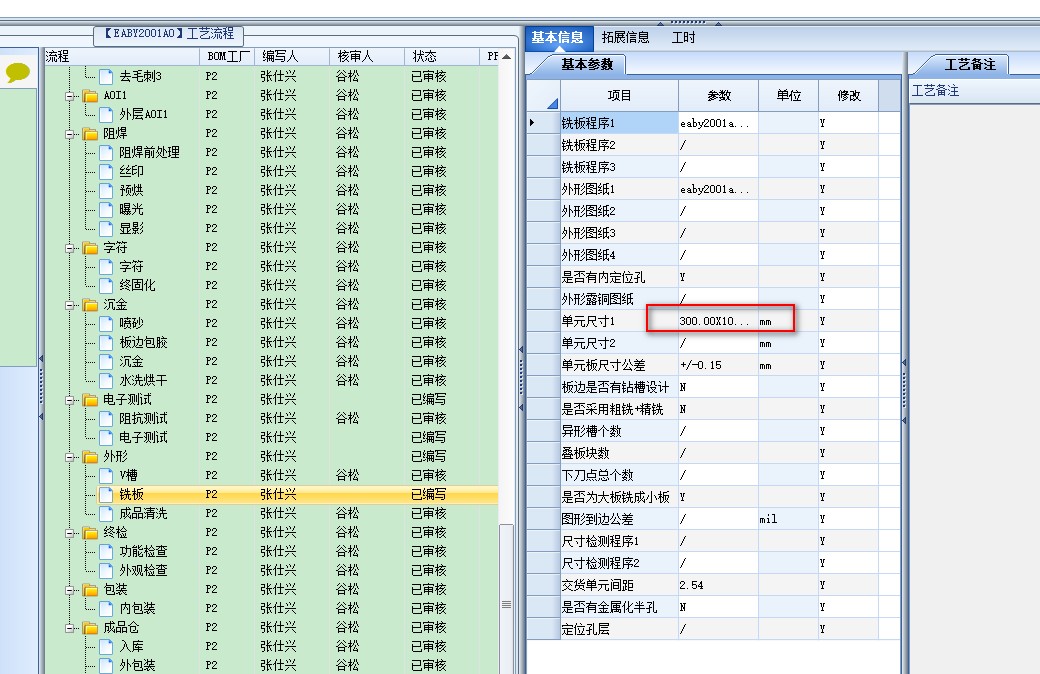Open the 工时 tab
The height and width of the screenshot is (674, 1040).
pyautogui.click(x=683, y=38)
